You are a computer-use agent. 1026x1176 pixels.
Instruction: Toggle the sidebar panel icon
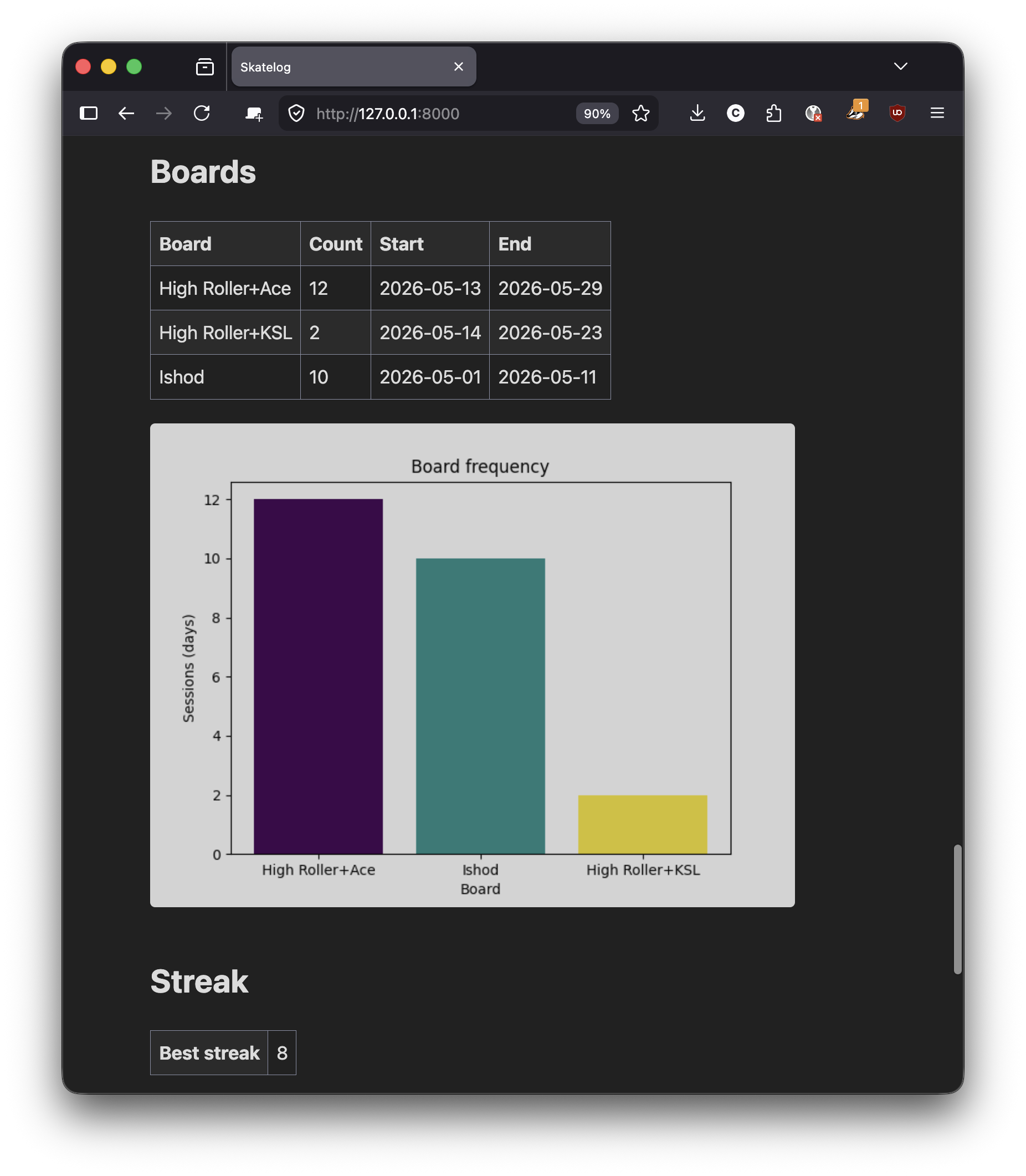pyautogui.click(x=89, y=114)
